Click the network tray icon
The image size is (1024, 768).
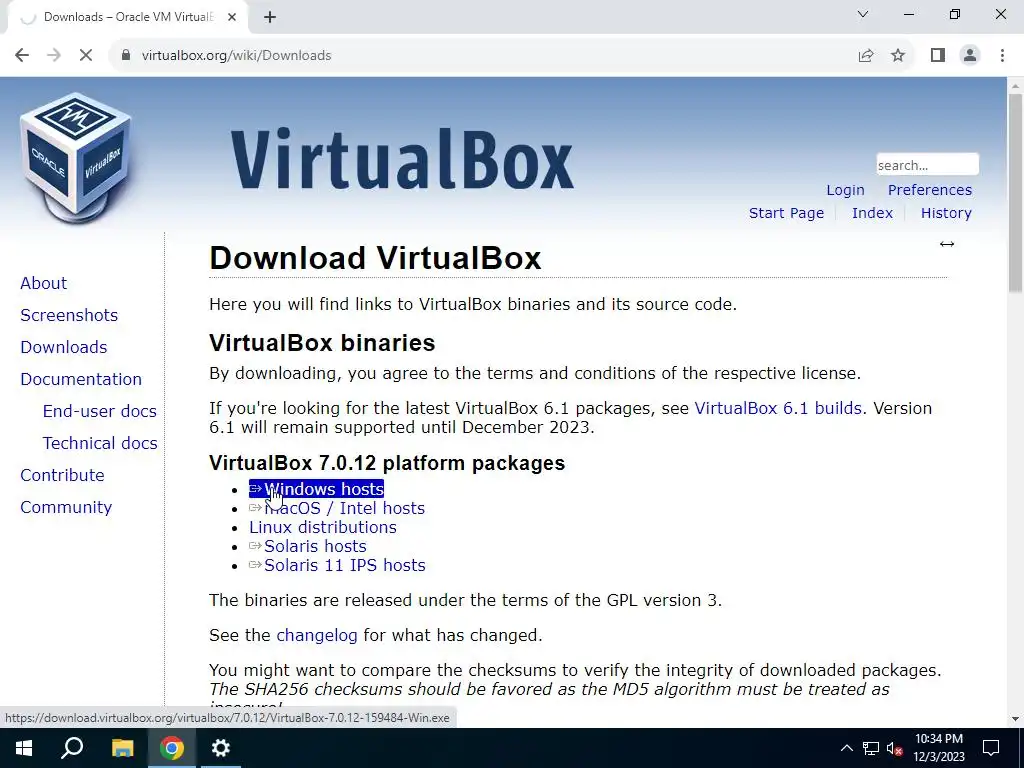(x=871, y=748)
